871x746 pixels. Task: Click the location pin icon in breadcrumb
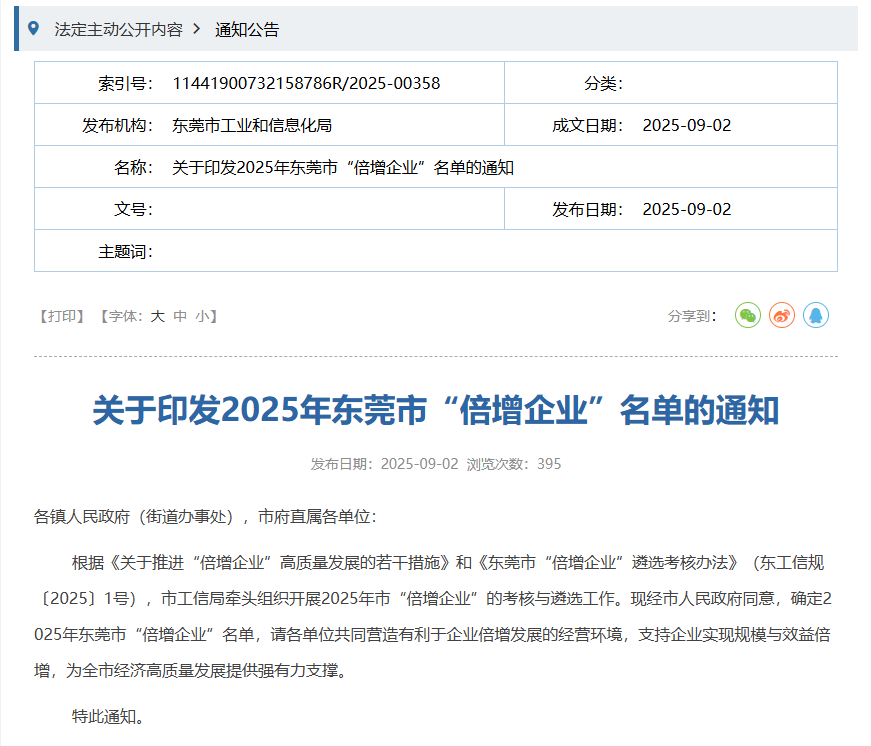pos(34,29)
